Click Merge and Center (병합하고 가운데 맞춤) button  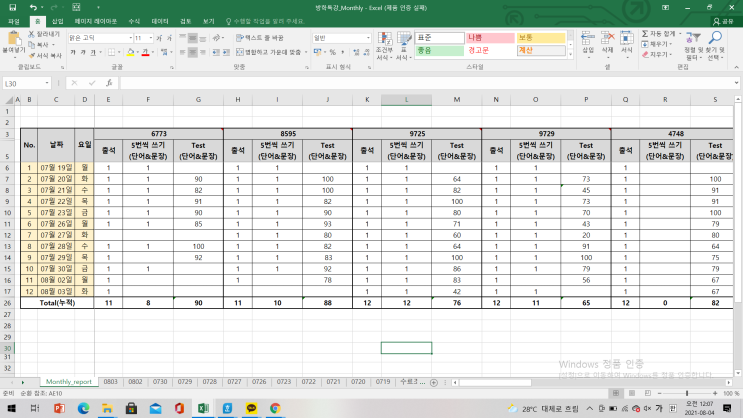269,52
